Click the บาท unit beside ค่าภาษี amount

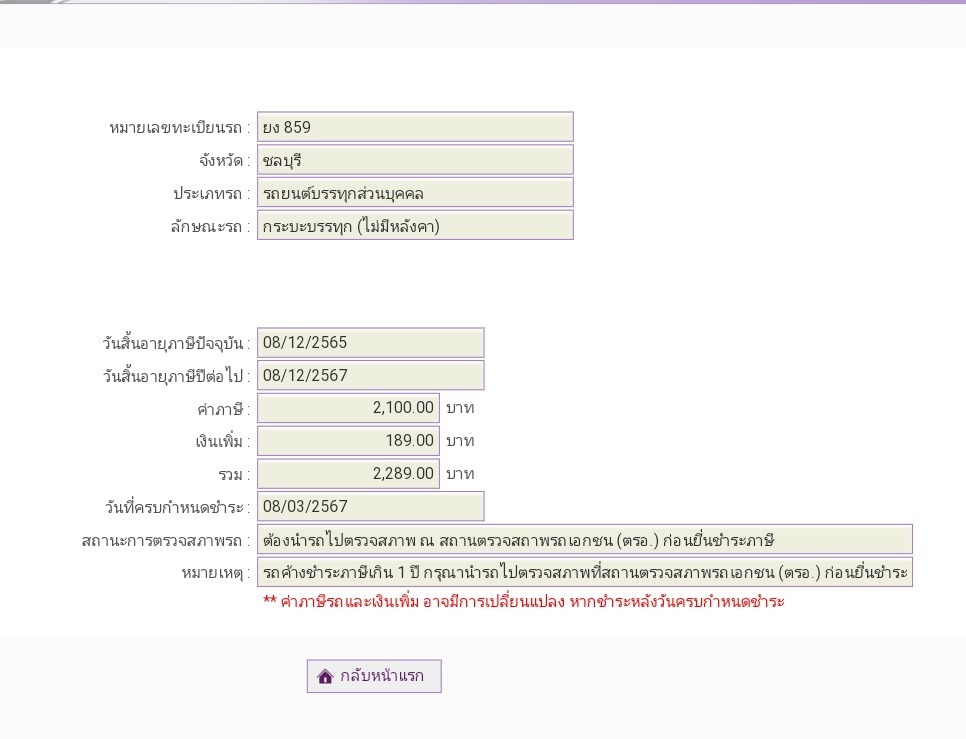click(460, 408)
